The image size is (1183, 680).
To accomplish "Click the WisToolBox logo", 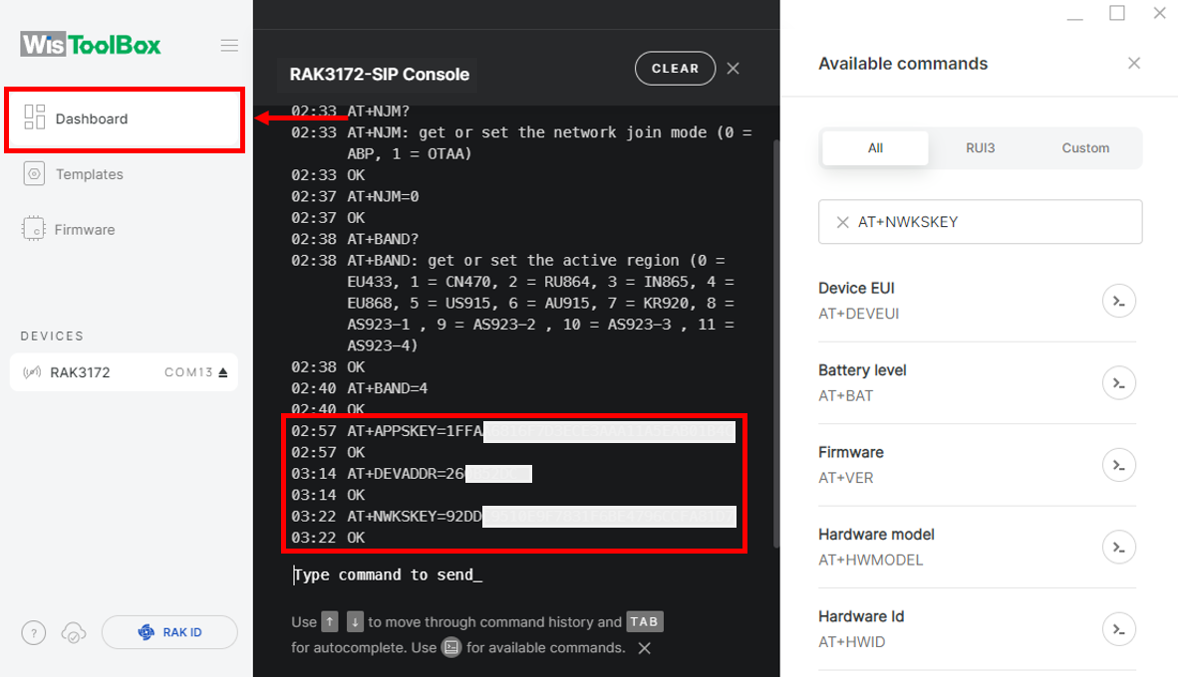I will coord(91,45).
